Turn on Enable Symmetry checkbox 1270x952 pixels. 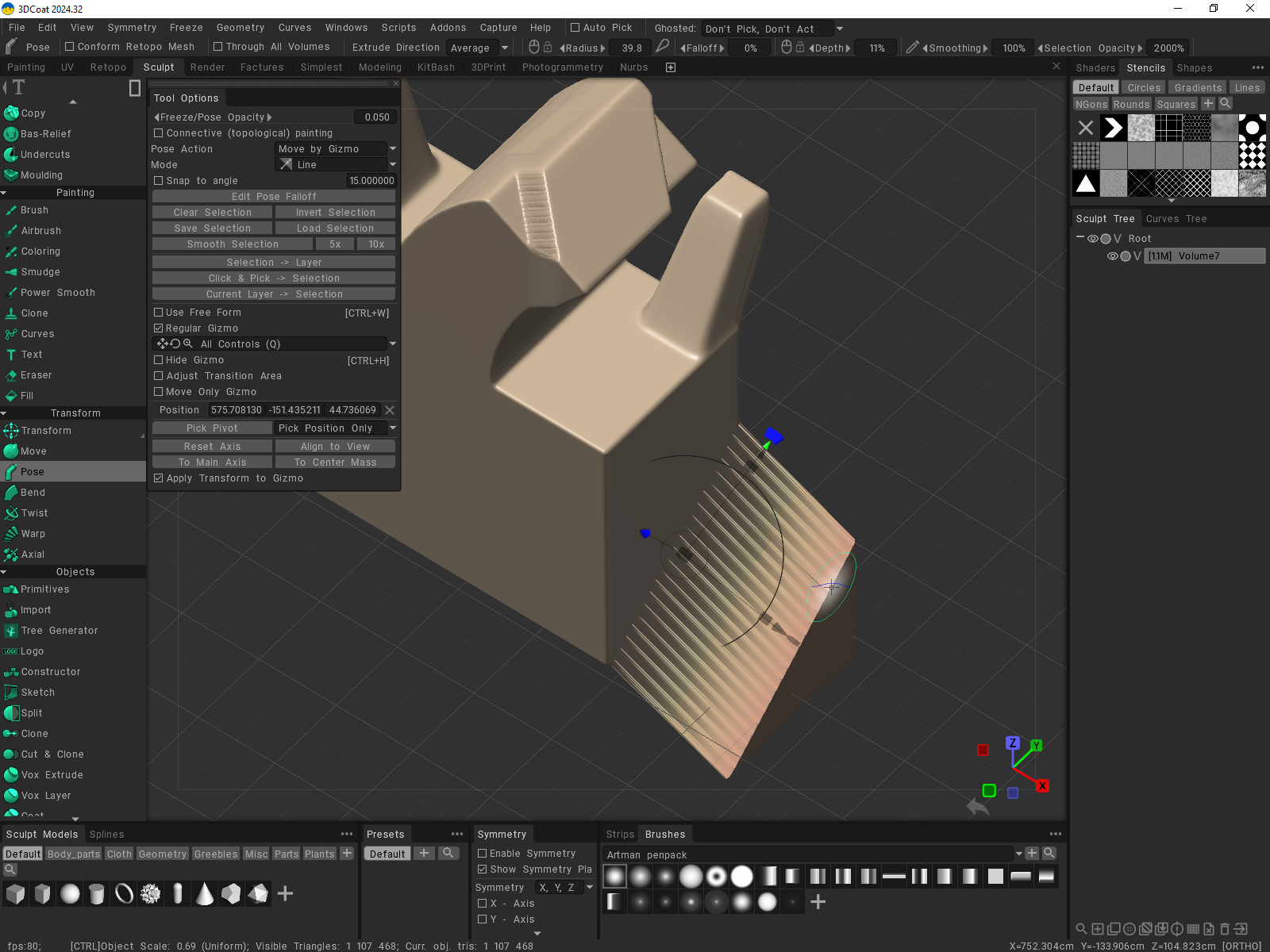482,854
